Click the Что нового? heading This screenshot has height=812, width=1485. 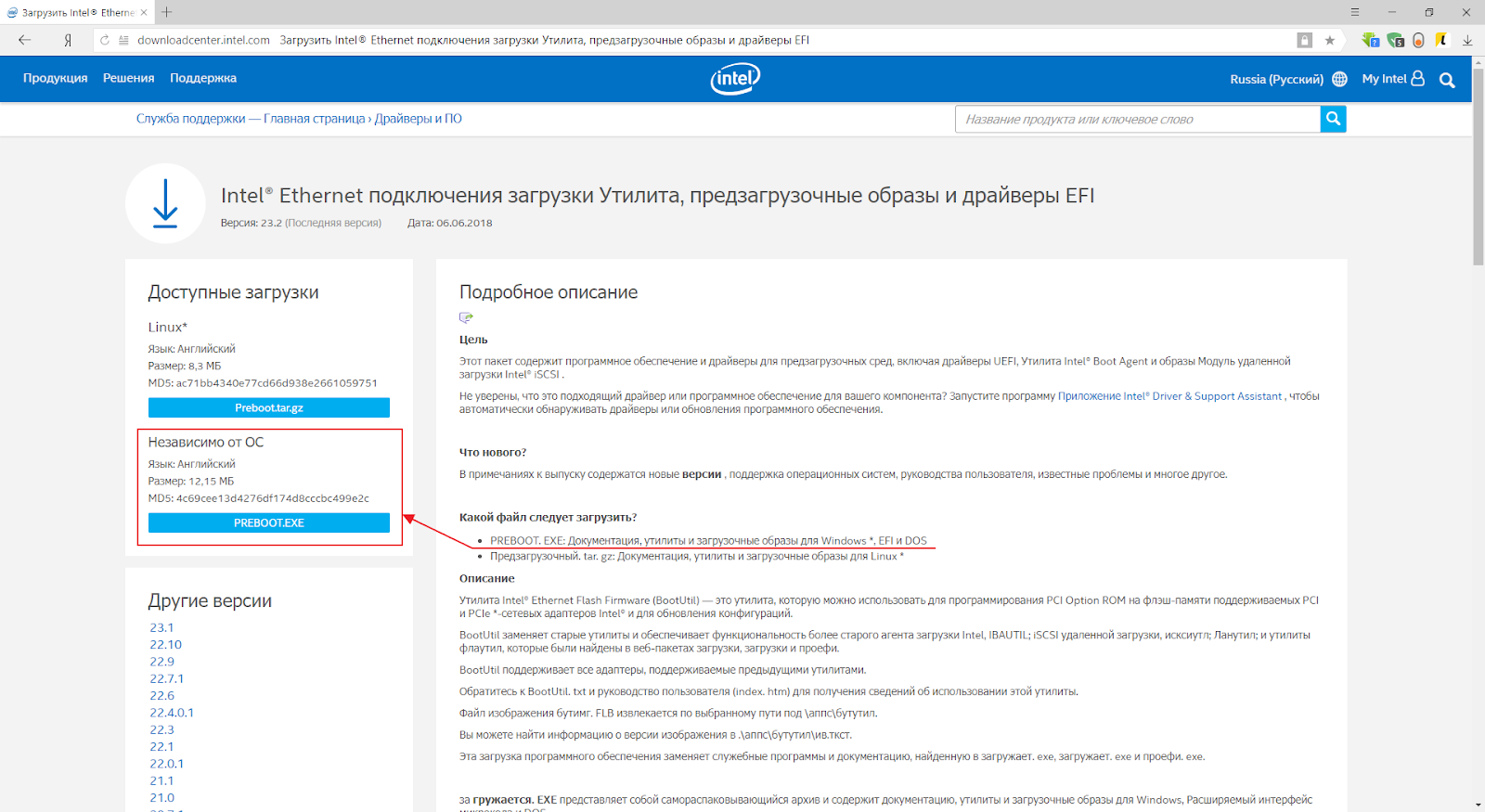pos(493,452)
